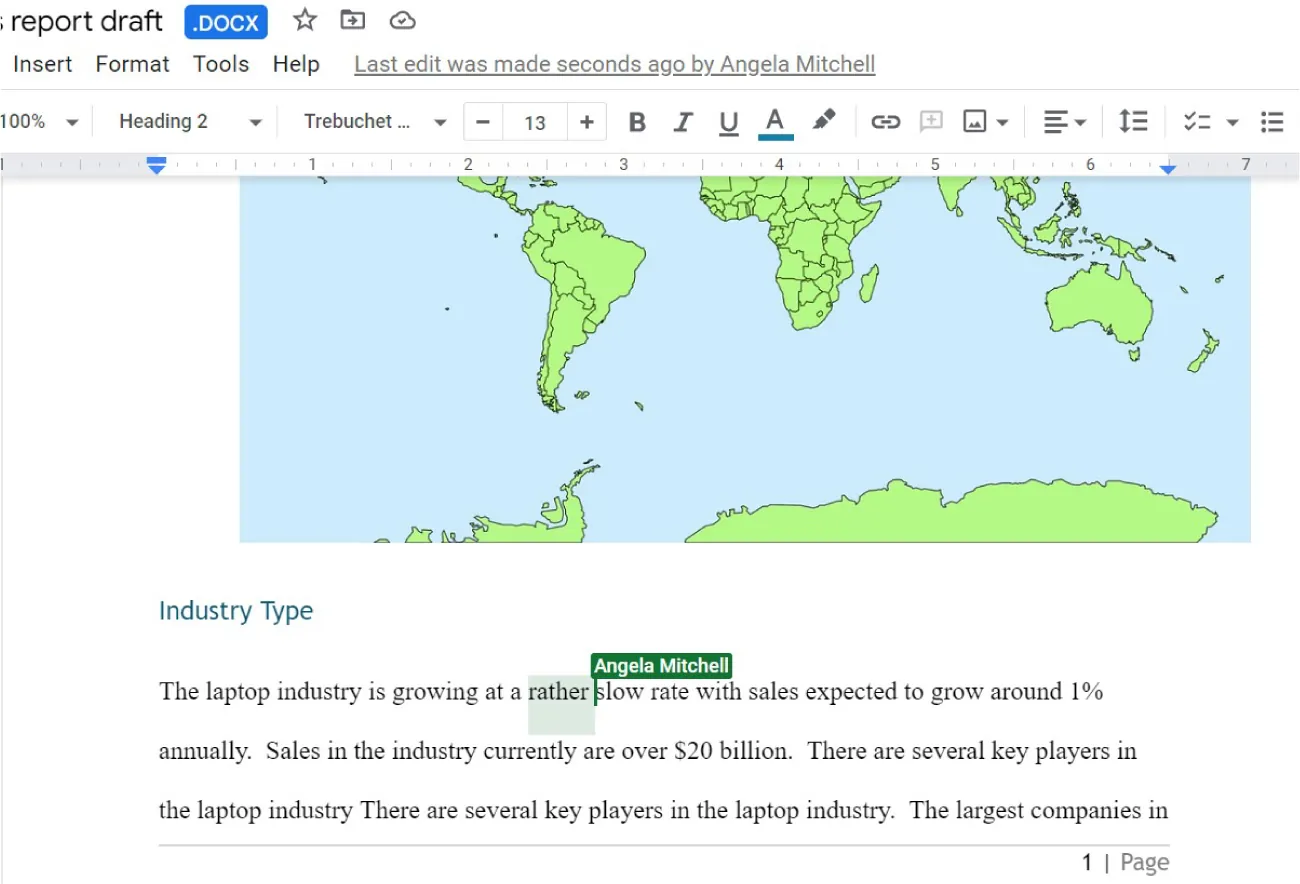Check the document cloud save status
Viewport: 1300px width, 884px height.
click(x=402, y=19)
